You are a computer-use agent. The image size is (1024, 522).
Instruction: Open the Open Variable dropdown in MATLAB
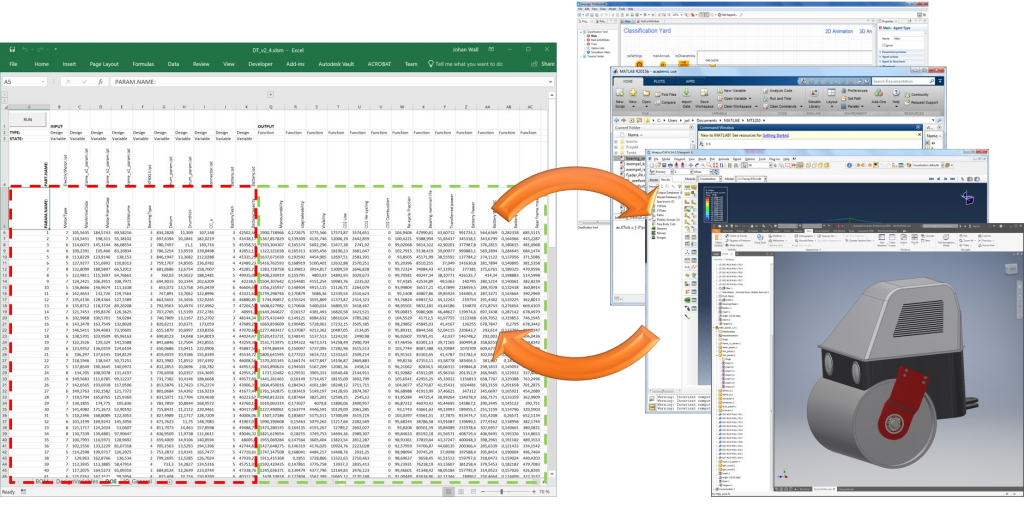(x=736, y=98)
